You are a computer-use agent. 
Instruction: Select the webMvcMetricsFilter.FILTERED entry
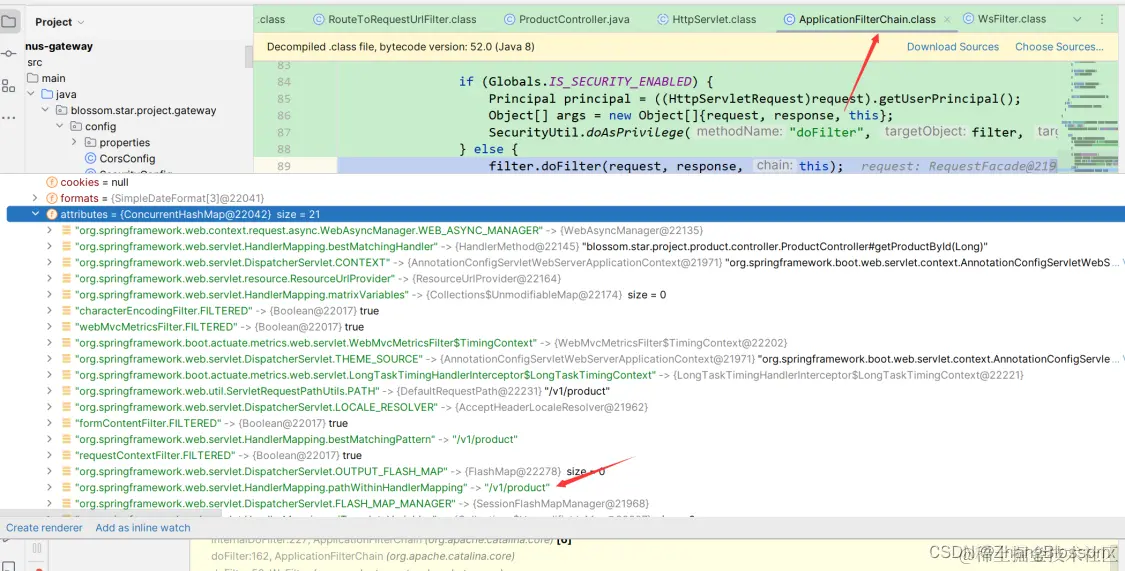click(220, 326)
